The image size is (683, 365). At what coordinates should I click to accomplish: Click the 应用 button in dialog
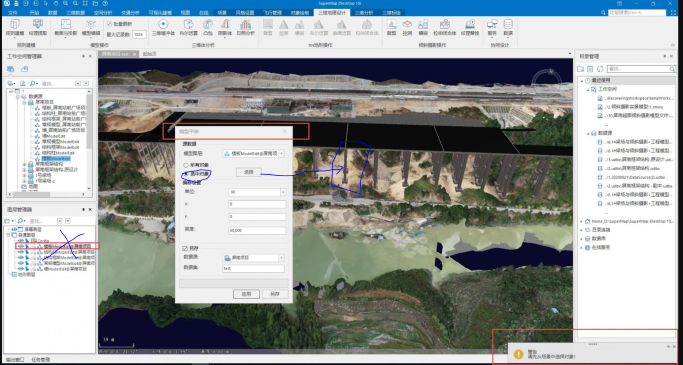pyautogui.click(x=247, y=294)
